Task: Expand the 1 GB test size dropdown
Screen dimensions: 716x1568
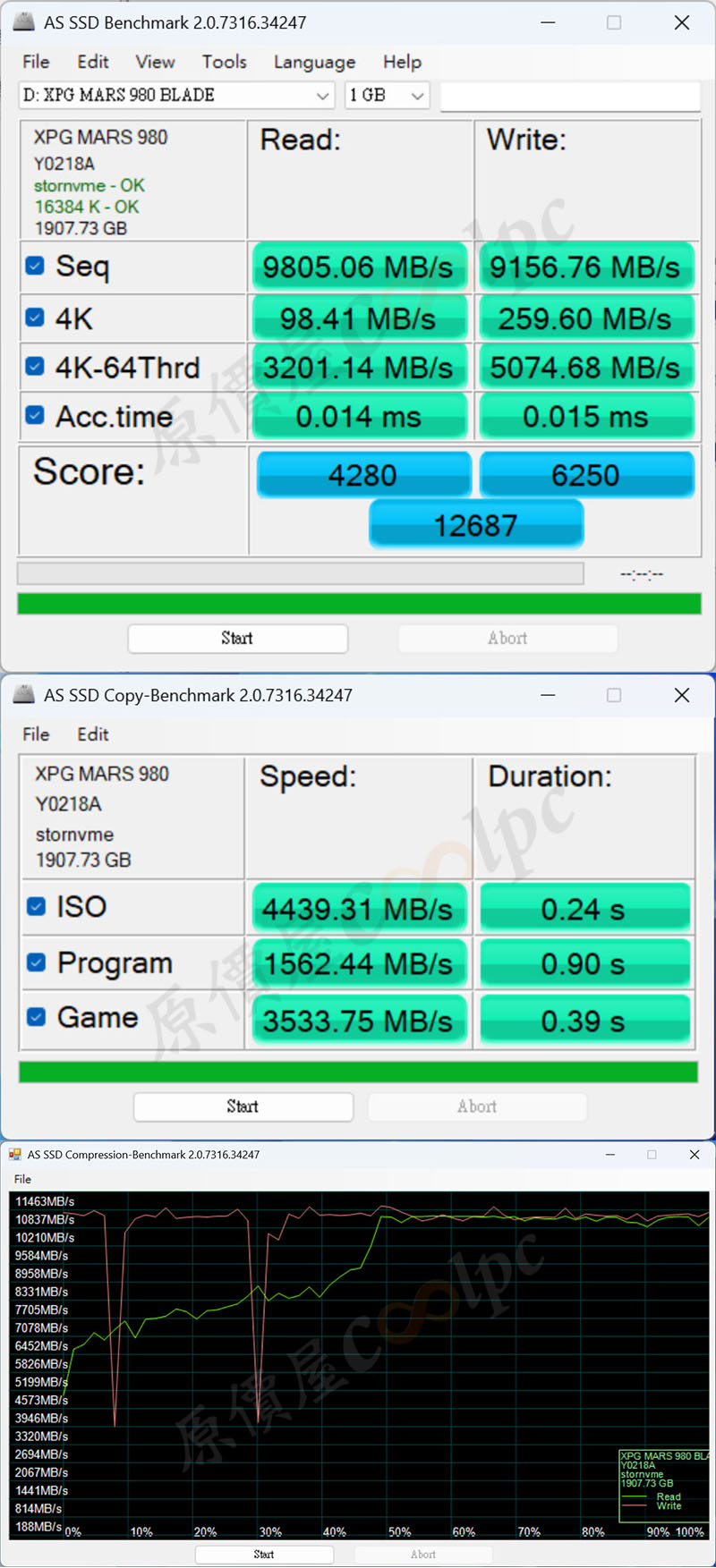Action: [388, 95]
